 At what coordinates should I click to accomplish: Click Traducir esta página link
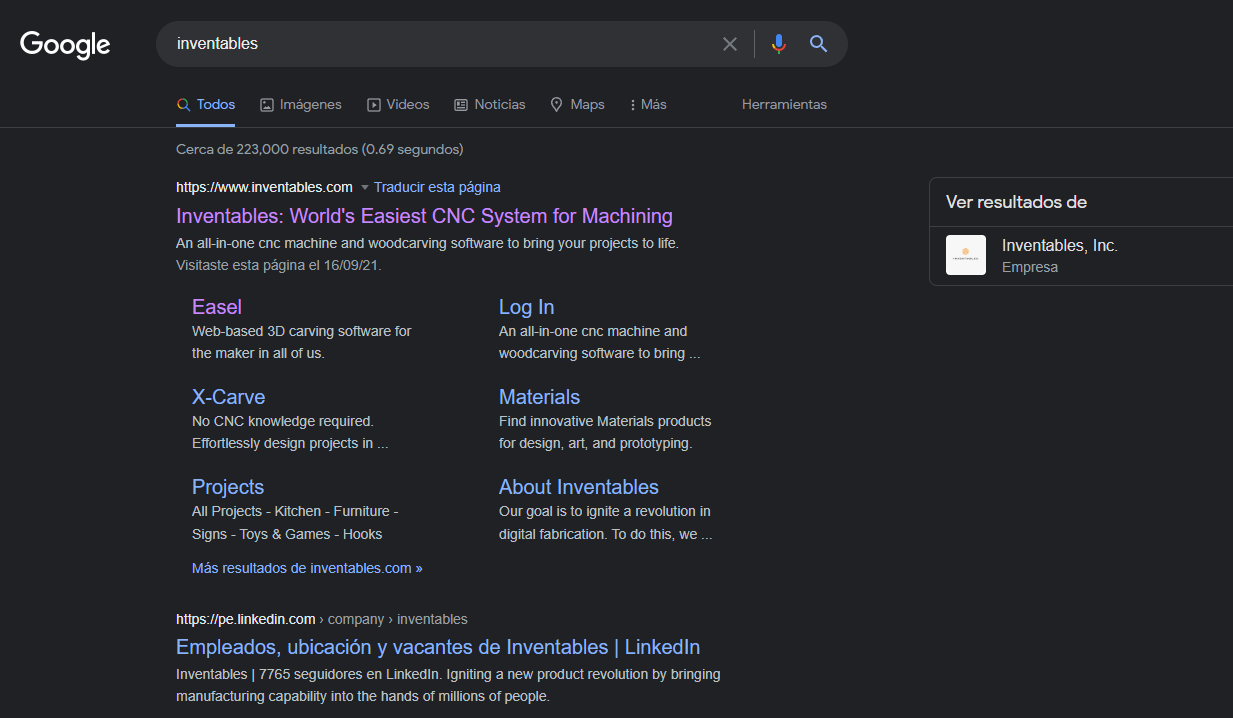pos(437,187)
